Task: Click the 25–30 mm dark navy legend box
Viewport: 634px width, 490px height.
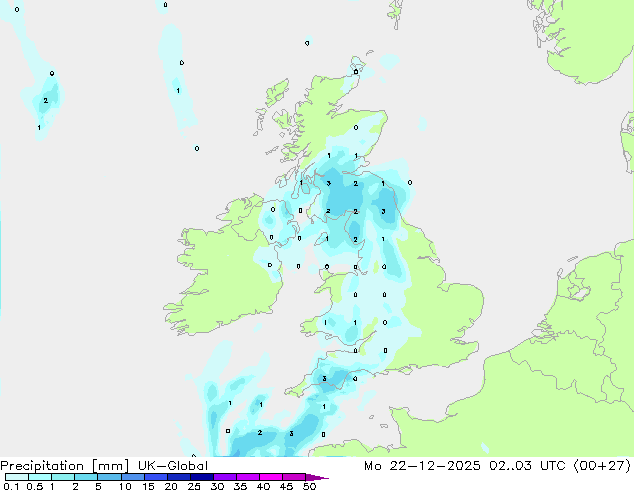Action: point(201,477)
